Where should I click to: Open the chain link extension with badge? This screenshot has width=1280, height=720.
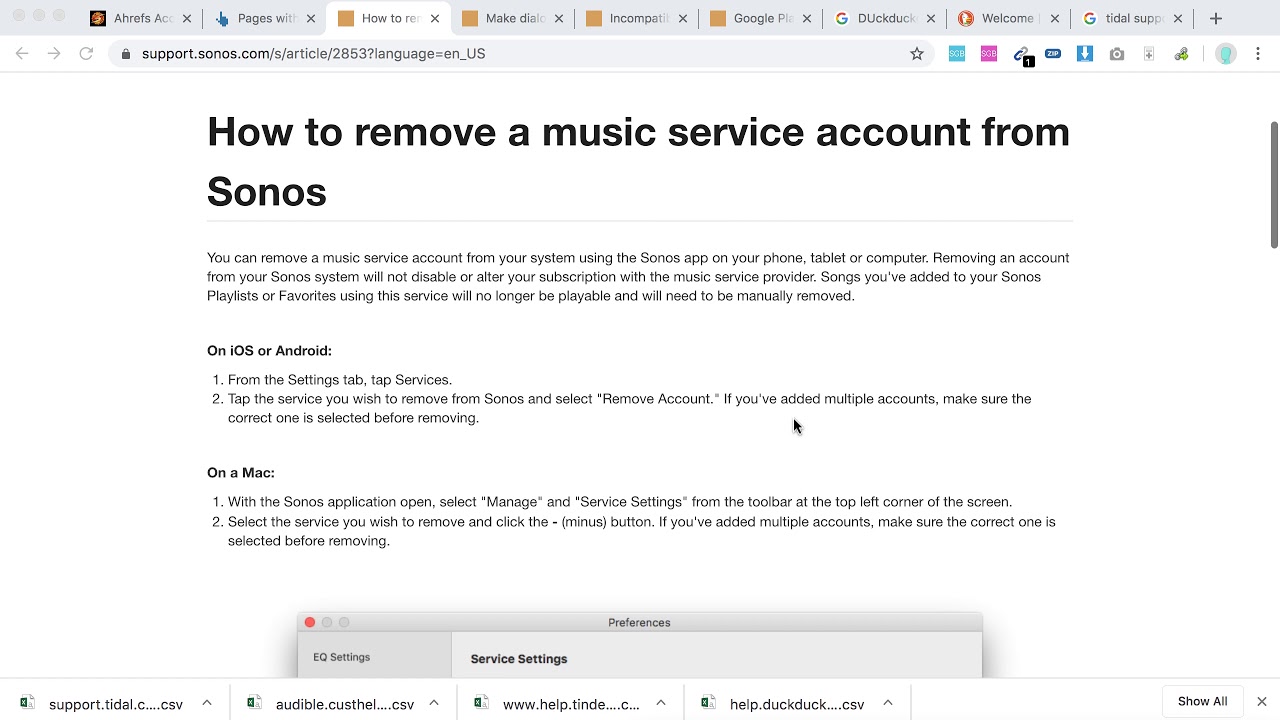[1022, 55]
